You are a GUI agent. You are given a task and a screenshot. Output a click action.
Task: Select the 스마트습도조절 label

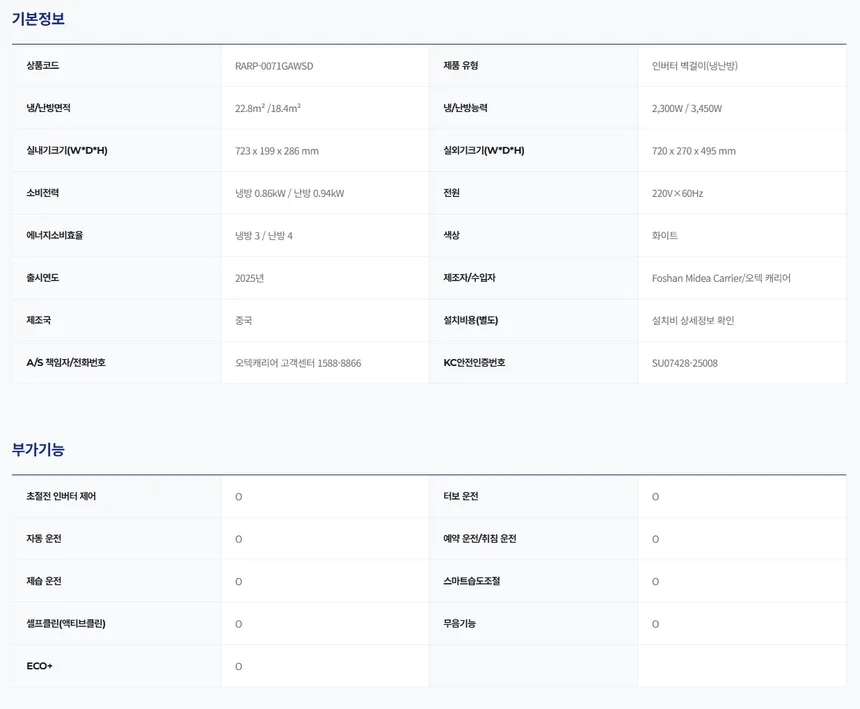tap(472, 581)
